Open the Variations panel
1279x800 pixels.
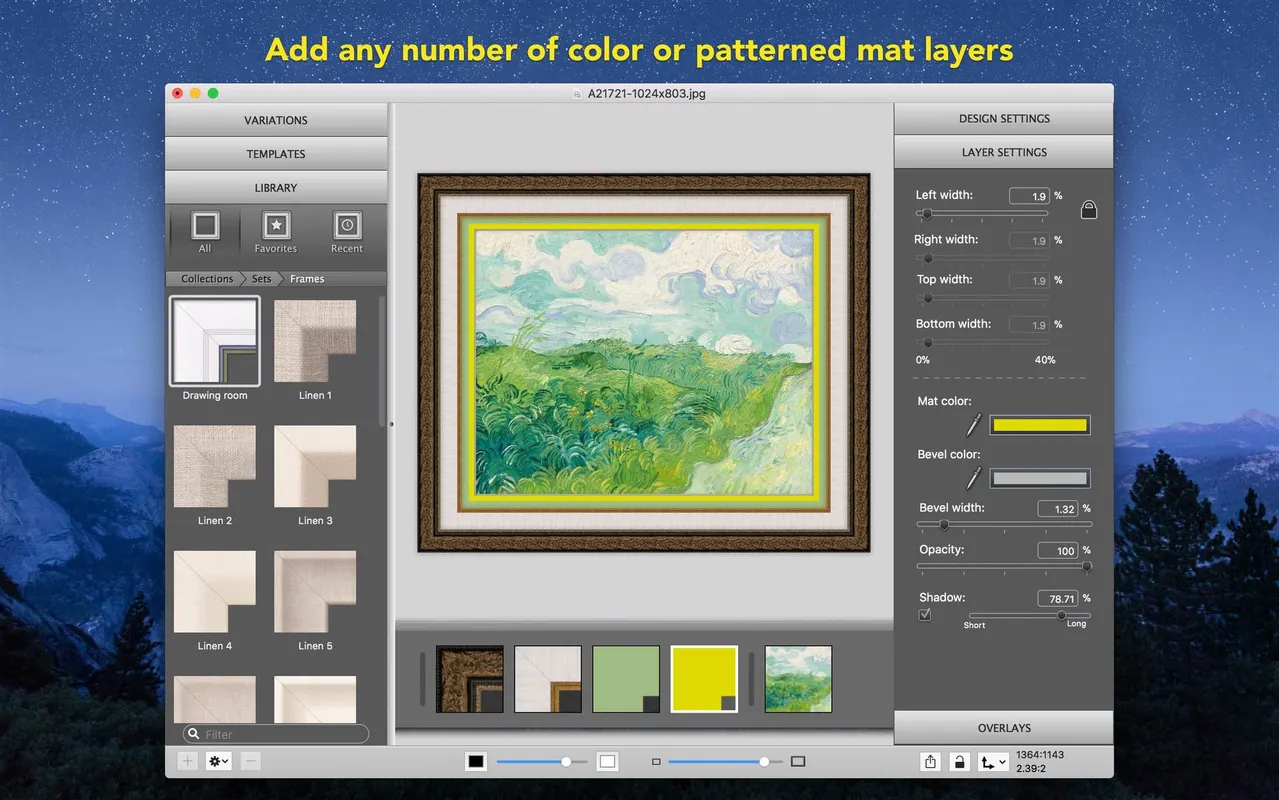tap(276, 119)
